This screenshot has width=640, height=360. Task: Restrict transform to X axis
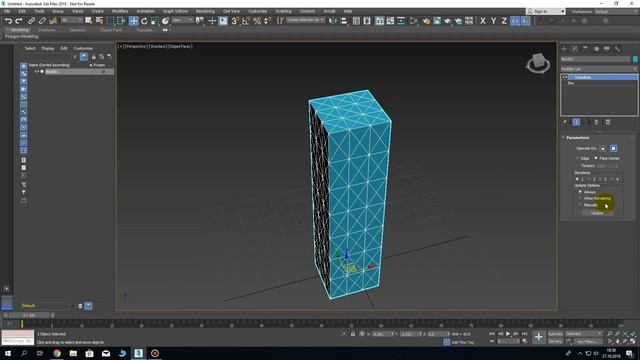483,21
